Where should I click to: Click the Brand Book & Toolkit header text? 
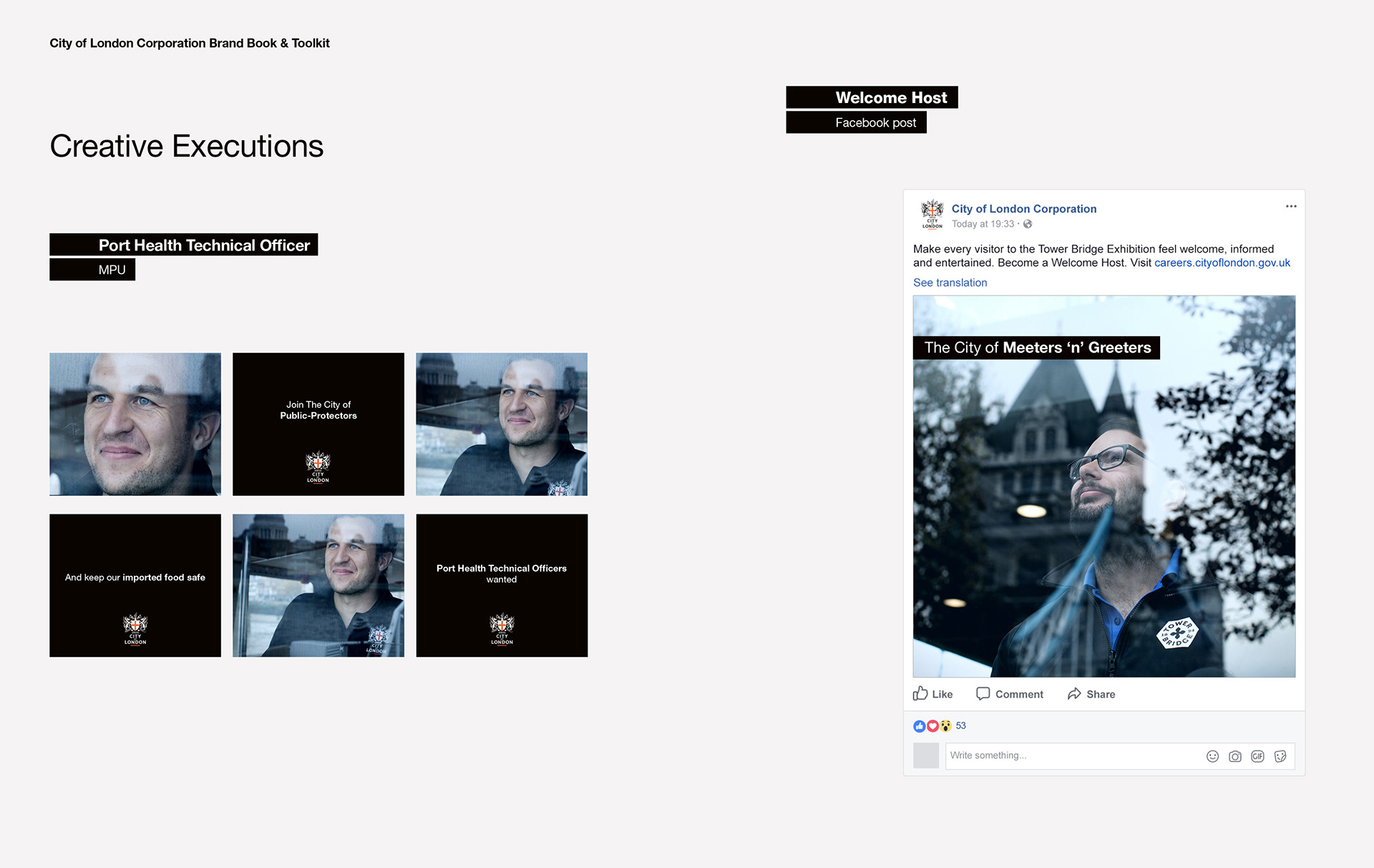click(x=190, y=43)
